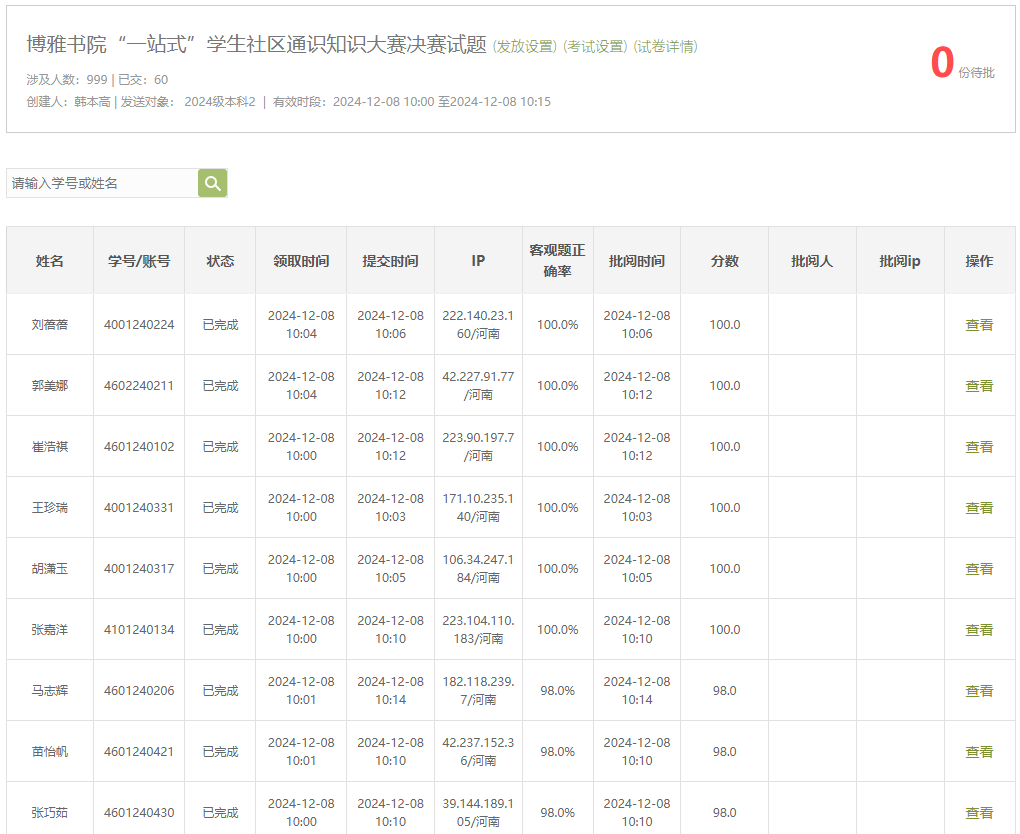This screenshot has width=1020, height=834.
Task: Click the 分数 column header
Action: click(x=724, y=261)
